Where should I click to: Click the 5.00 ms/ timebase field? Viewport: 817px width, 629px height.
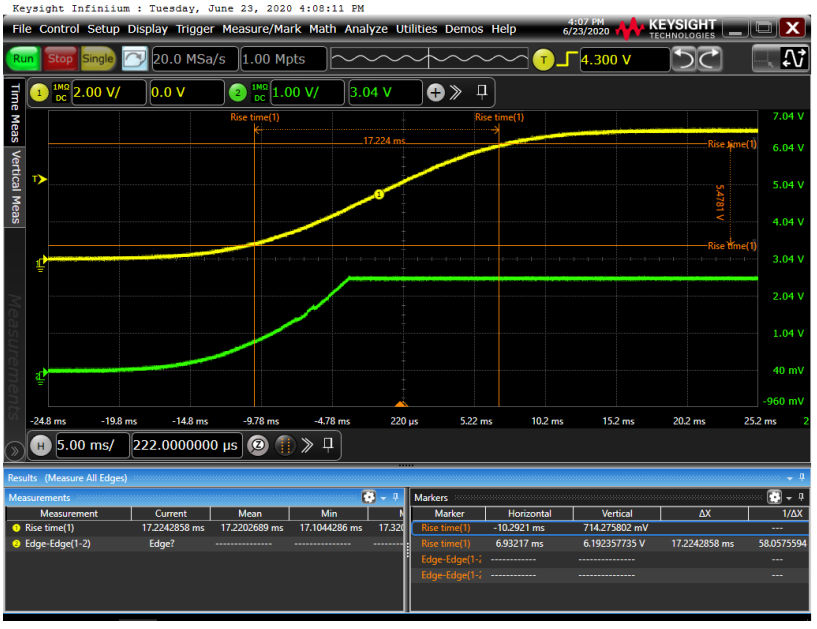coord(92,445)
